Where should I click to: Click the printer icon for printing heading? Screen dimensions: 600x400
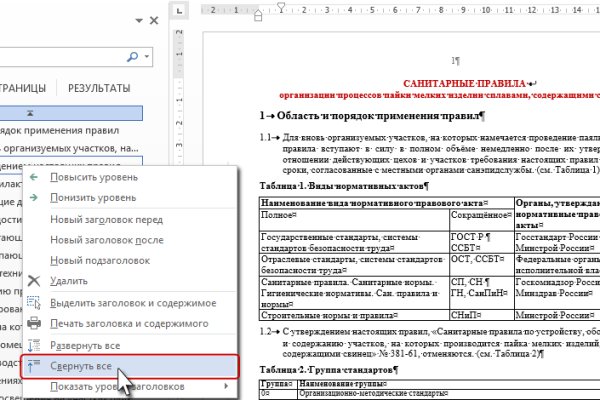[x=34, y=323]
